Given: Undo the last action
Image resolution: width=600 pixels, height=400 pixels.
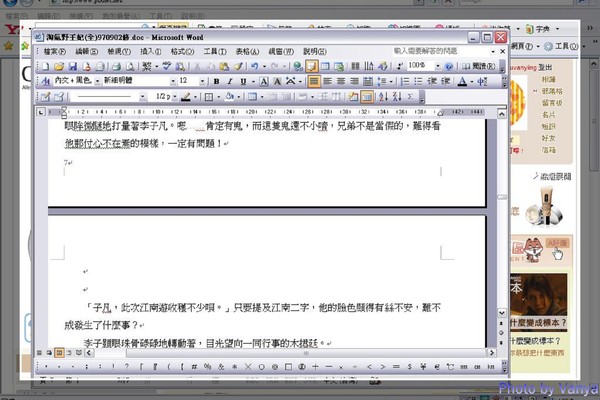Looking at the screenshot, I should coord(255,67).
